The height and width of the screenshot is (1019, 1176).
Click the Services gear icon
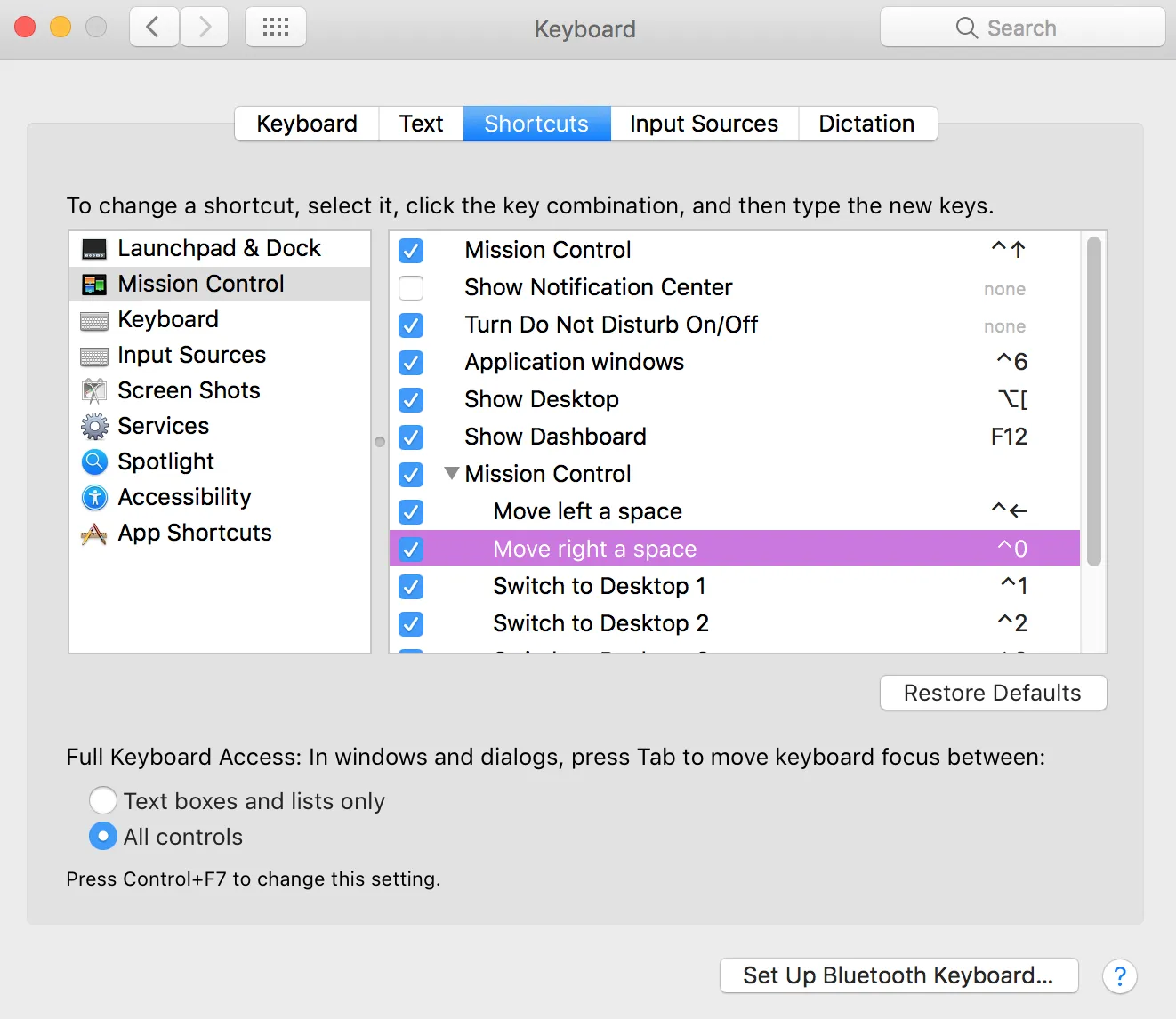[94, 427]
